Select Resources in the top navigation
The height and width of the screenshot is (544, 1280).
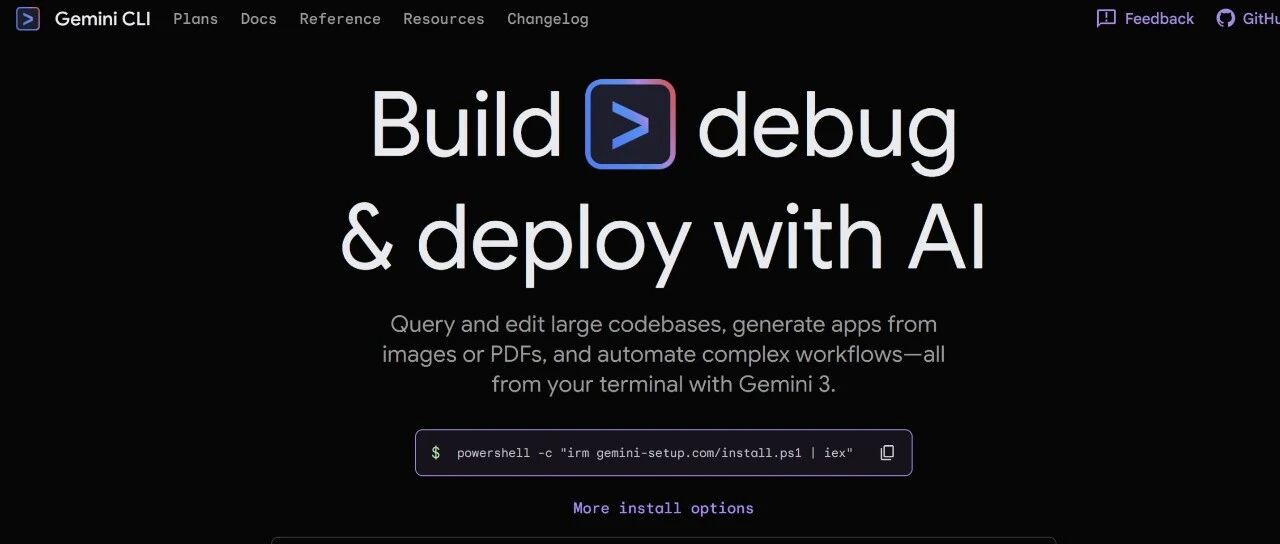pyautogui.click(x=444, y=18)
